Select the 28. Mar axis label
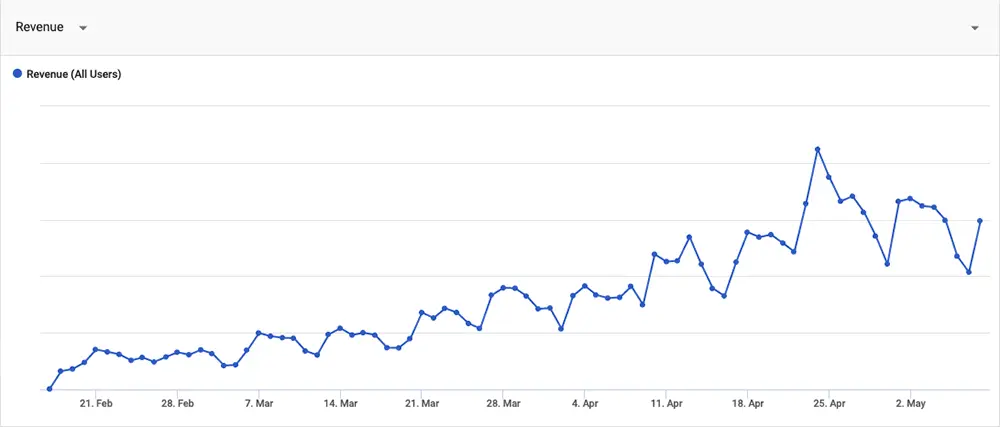This screenshot has width=1000, height=427. (x=503, y=403)
